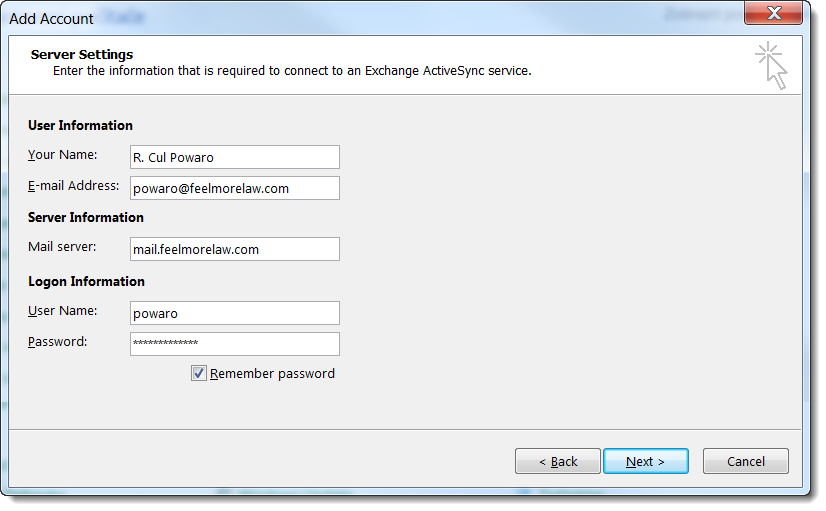Click the Mail server label
This screenshot has height=511, width=826.
62,247
